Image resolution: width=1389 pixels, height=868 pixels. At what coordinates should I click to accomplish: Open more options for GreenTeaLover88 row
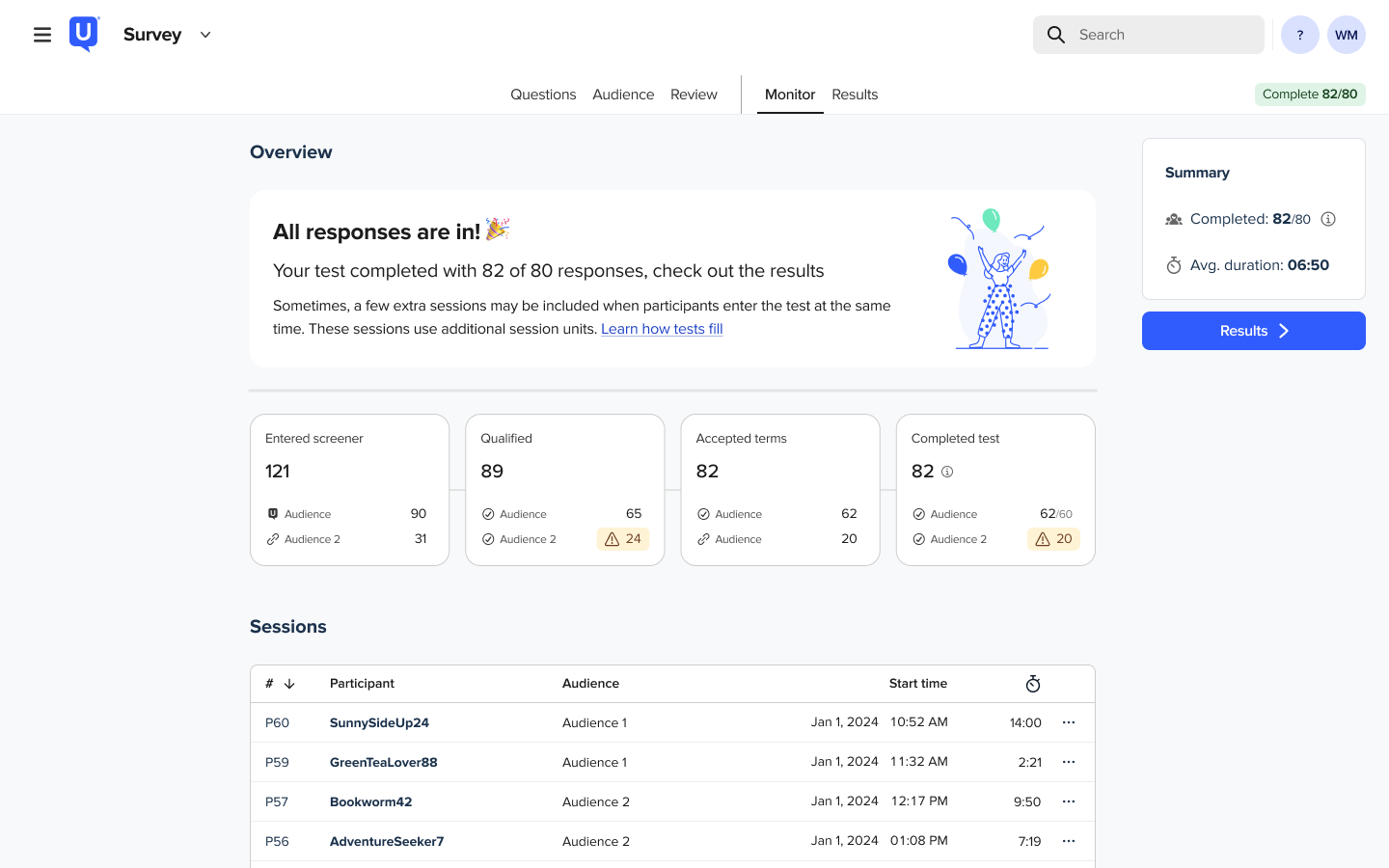(1069, 762)
